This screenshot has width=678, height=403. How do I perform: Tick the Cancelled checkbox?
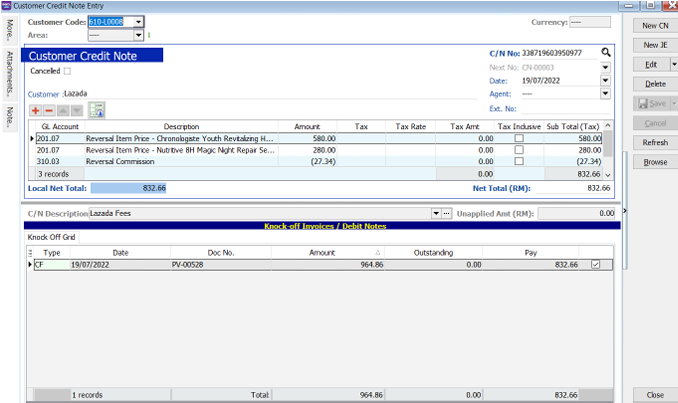point(67,71)
